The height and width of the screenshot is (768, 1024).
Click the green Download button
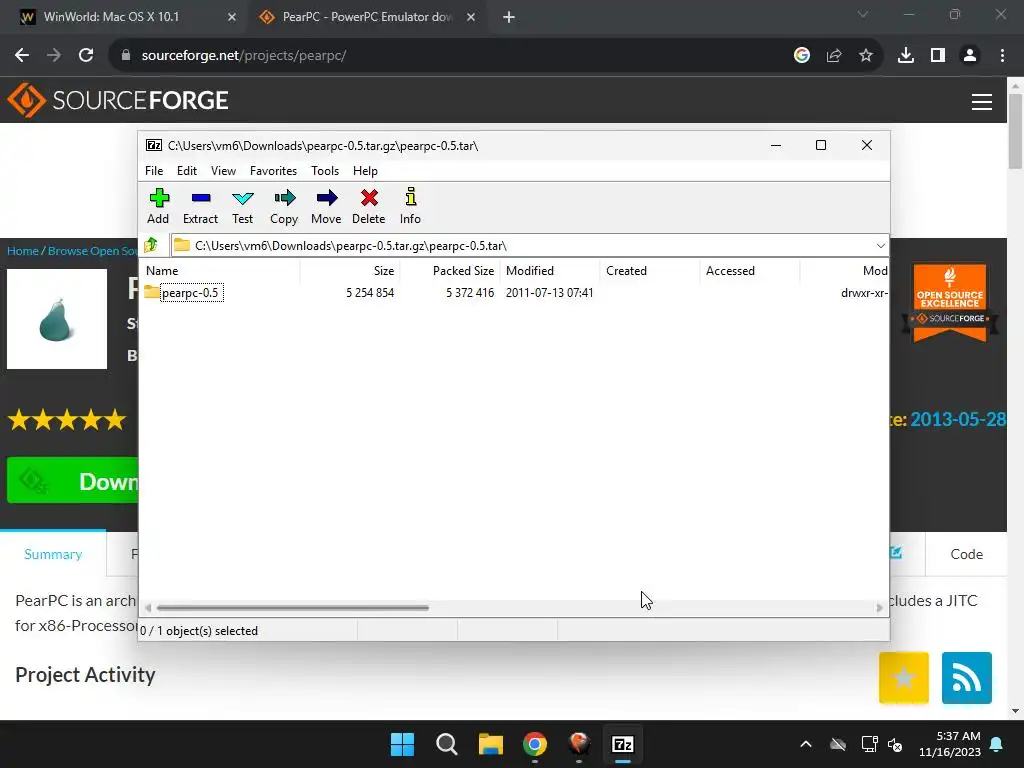tap(72, 481)
